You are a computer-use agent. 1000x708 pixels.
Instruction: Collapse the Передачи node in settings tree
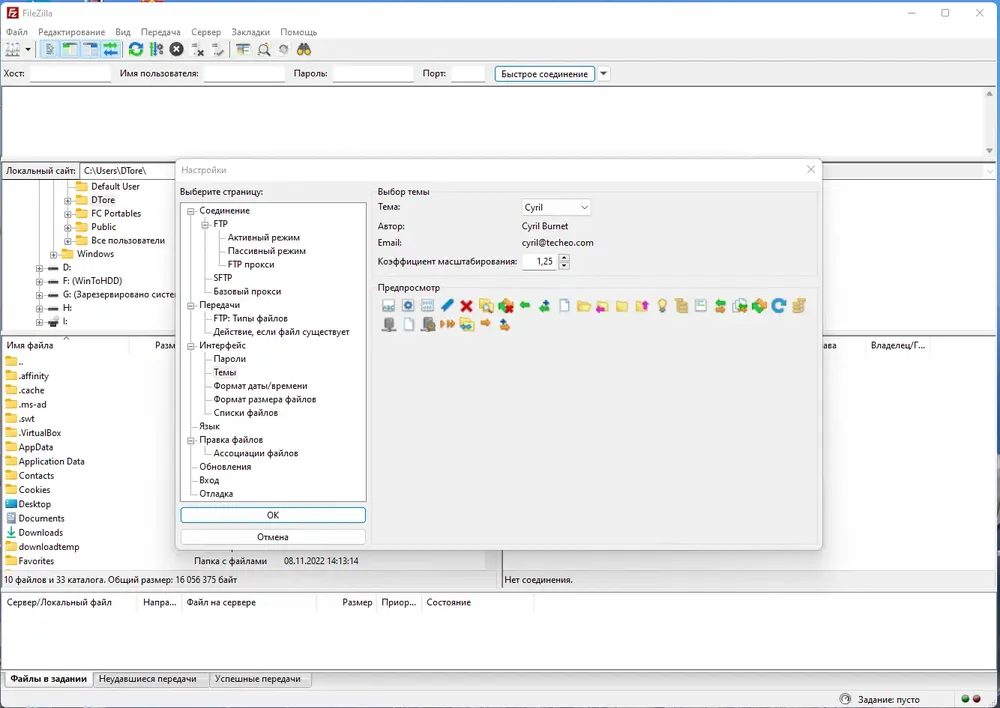pos(191,305)
